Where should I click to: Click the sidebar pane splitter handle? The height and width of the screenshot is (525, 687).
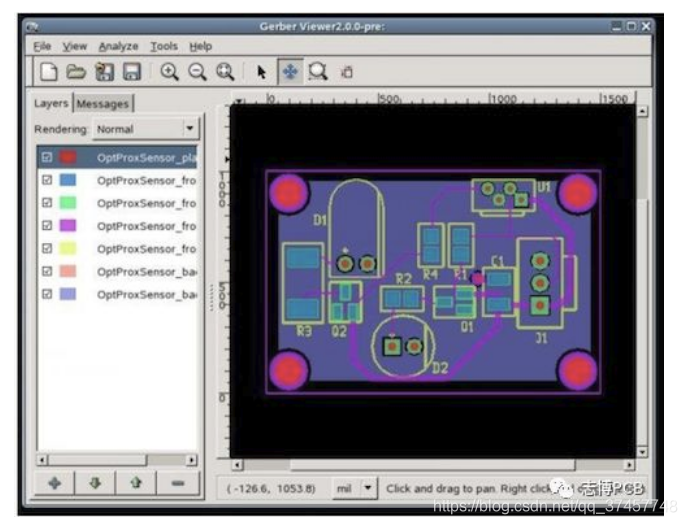(211, 297)
